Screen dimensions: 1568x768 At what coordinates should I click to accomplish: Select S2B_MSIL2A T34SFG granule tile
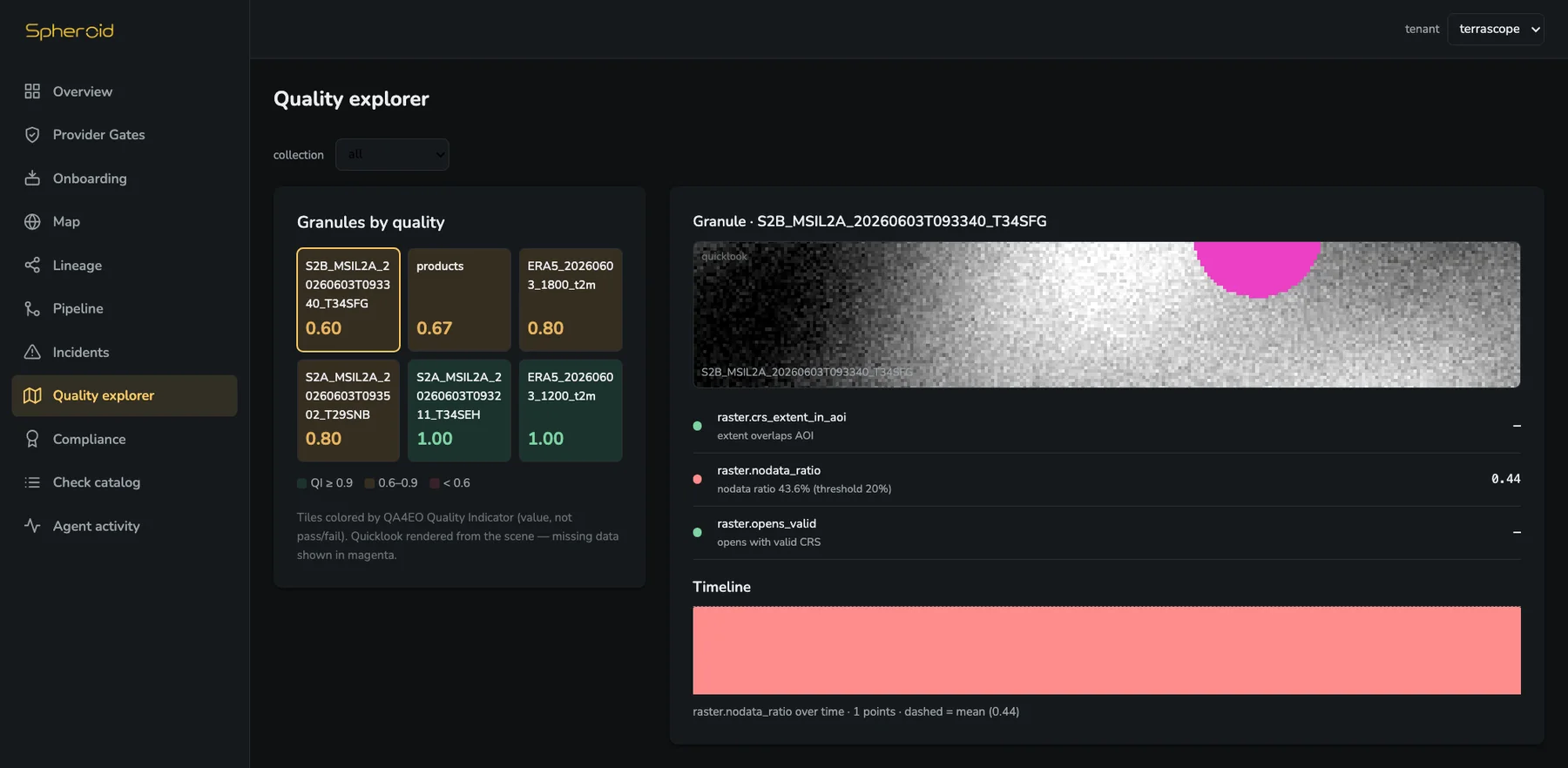tap(348, 300)
